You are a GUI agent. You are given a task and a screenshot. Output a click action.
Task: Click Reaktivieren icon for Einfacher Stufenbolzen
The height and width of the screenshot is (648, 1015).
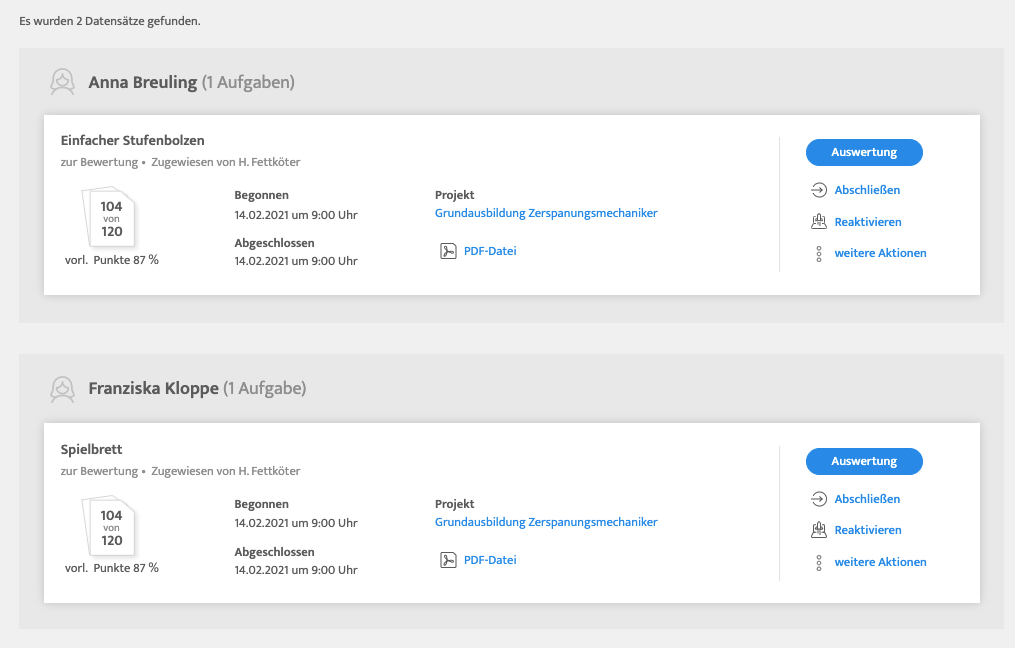click(x=819, y=222)
